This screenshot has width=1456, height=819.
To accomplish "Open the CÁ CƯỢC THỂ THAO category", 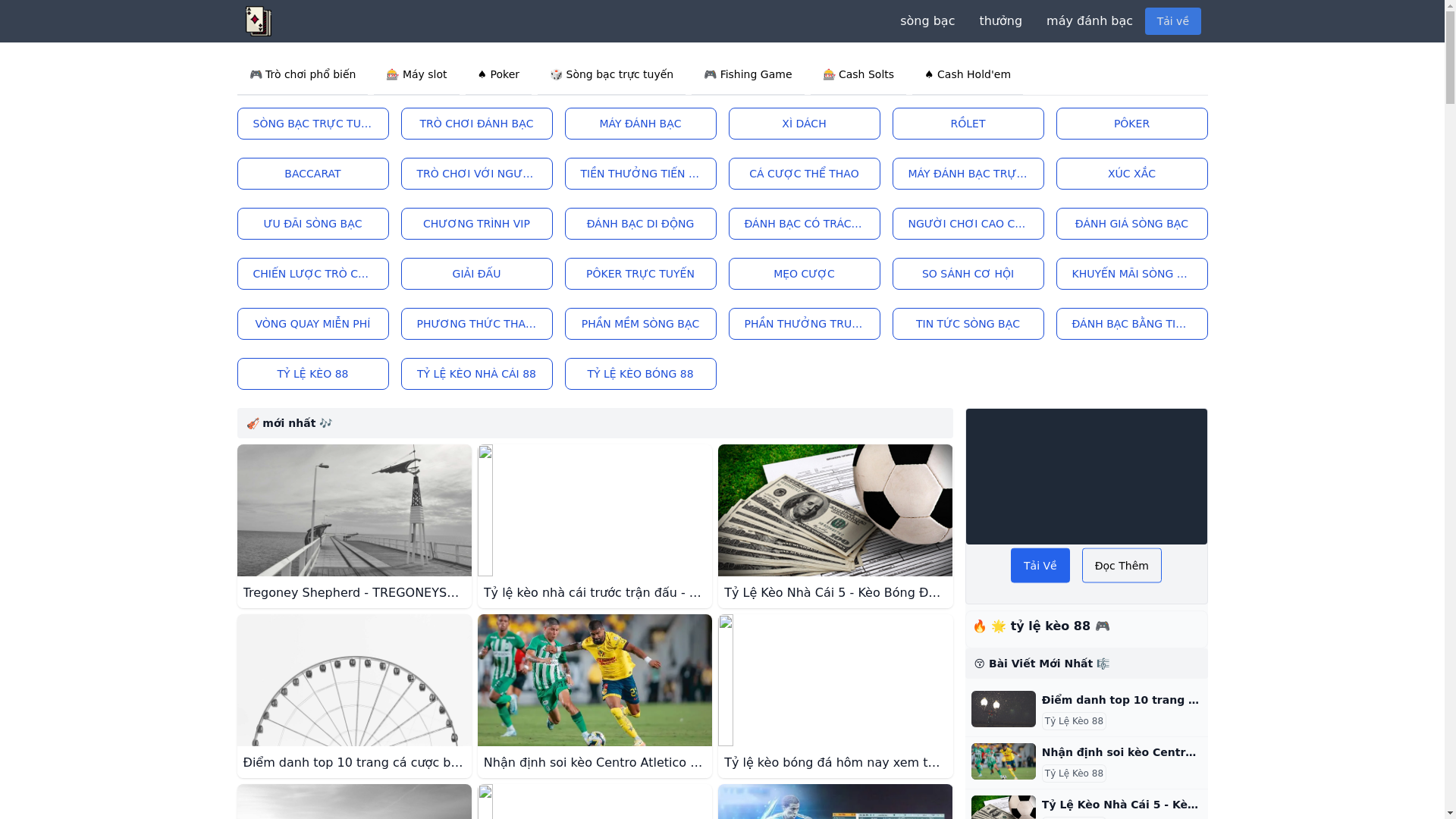I will point(804,174).
